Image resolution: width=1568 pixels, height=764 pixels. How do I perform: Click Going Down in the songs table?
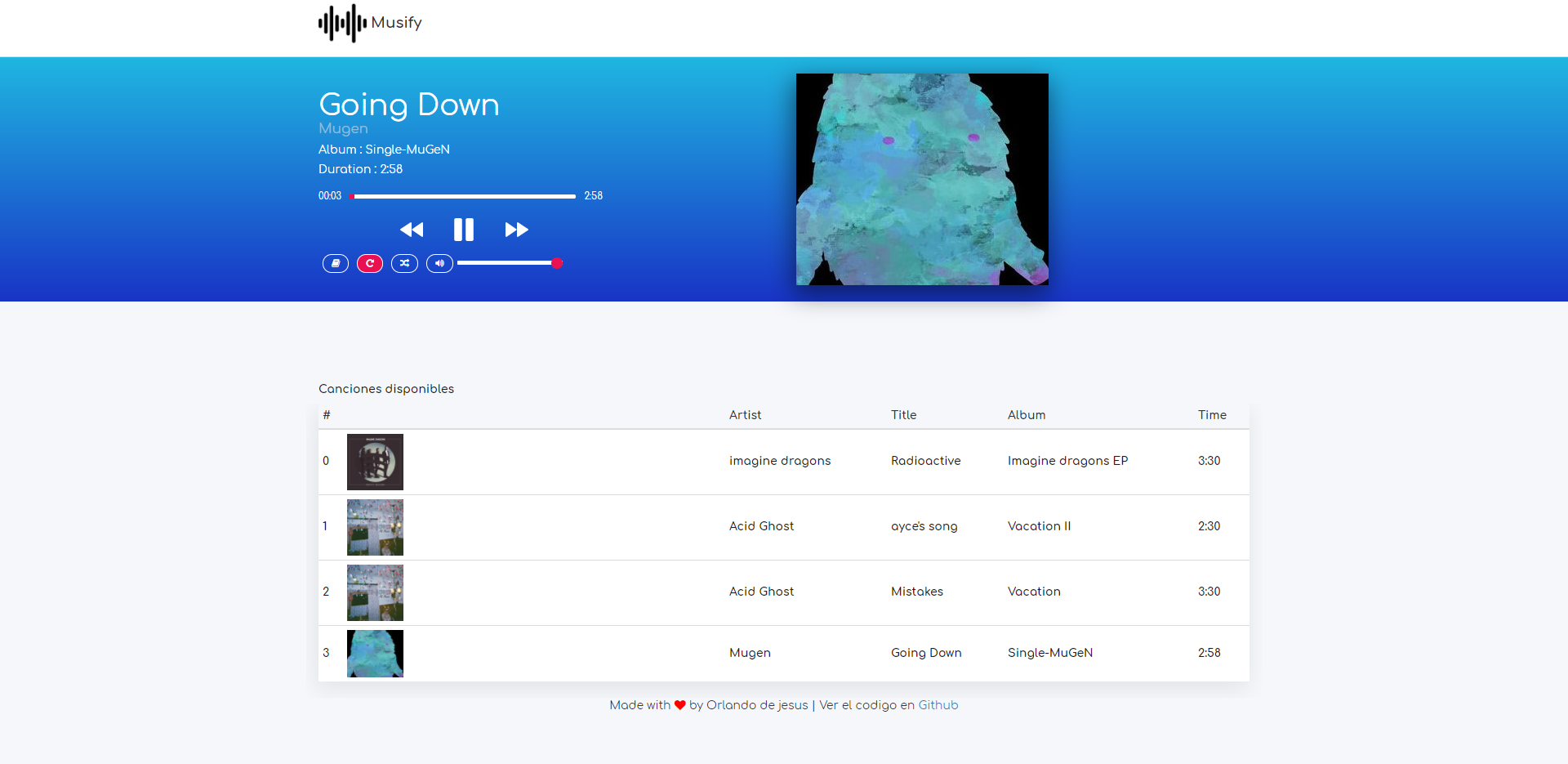926,653
